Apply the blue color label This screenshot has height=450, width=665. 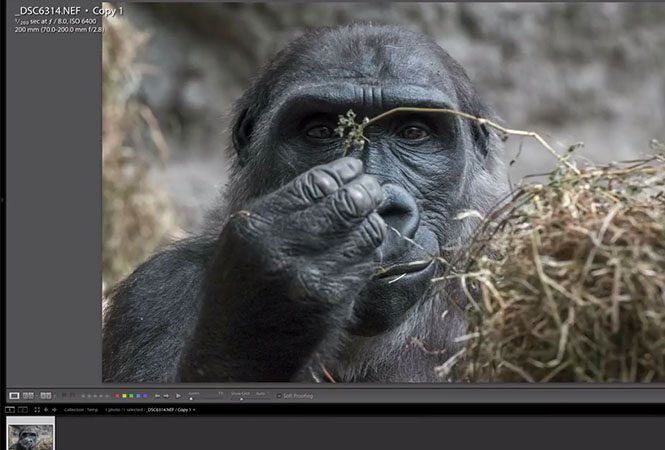[x=138, y=396]
